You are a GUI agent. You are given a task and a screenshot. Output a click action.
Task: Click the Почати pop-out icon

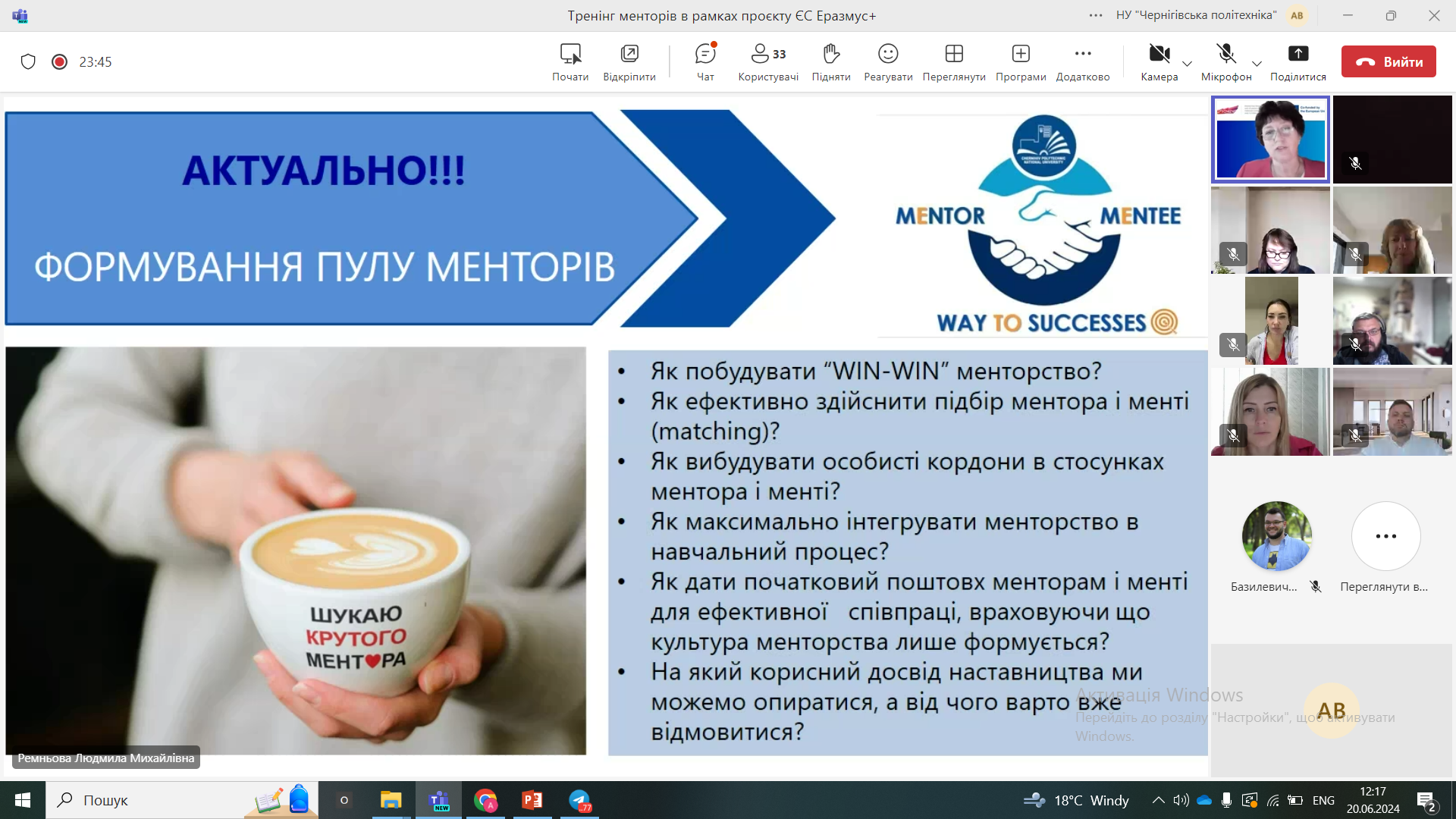coord(570,61)
